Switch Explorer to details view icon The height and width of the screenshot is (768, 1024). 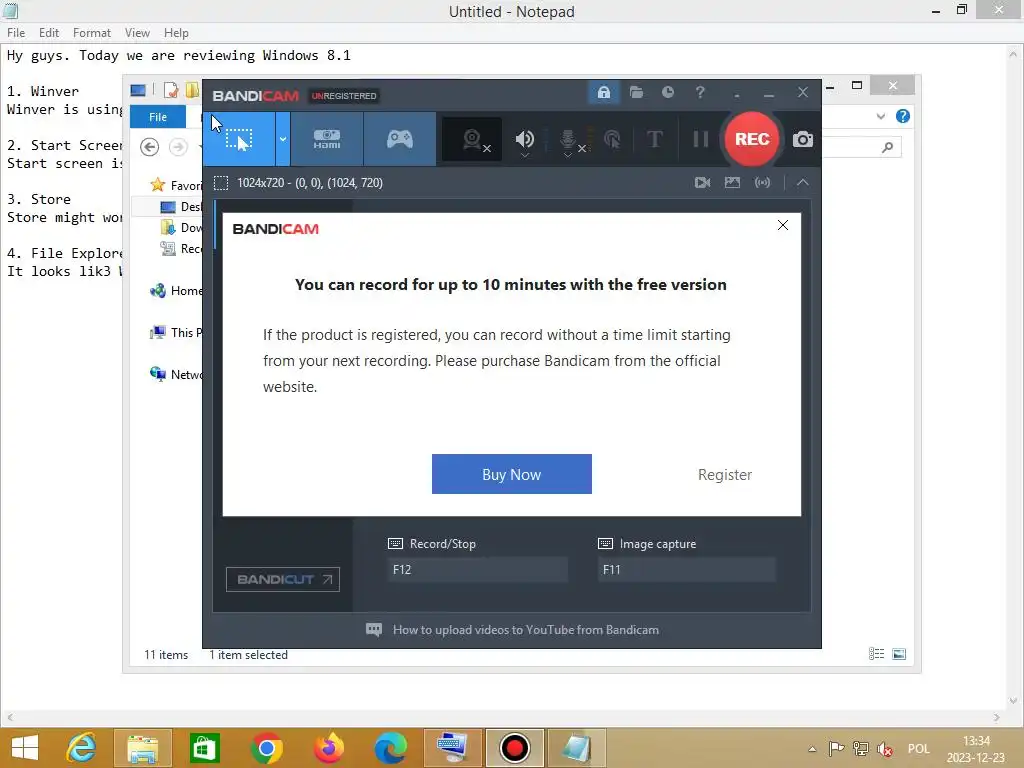pyautogui.click(x=876, y=654)
